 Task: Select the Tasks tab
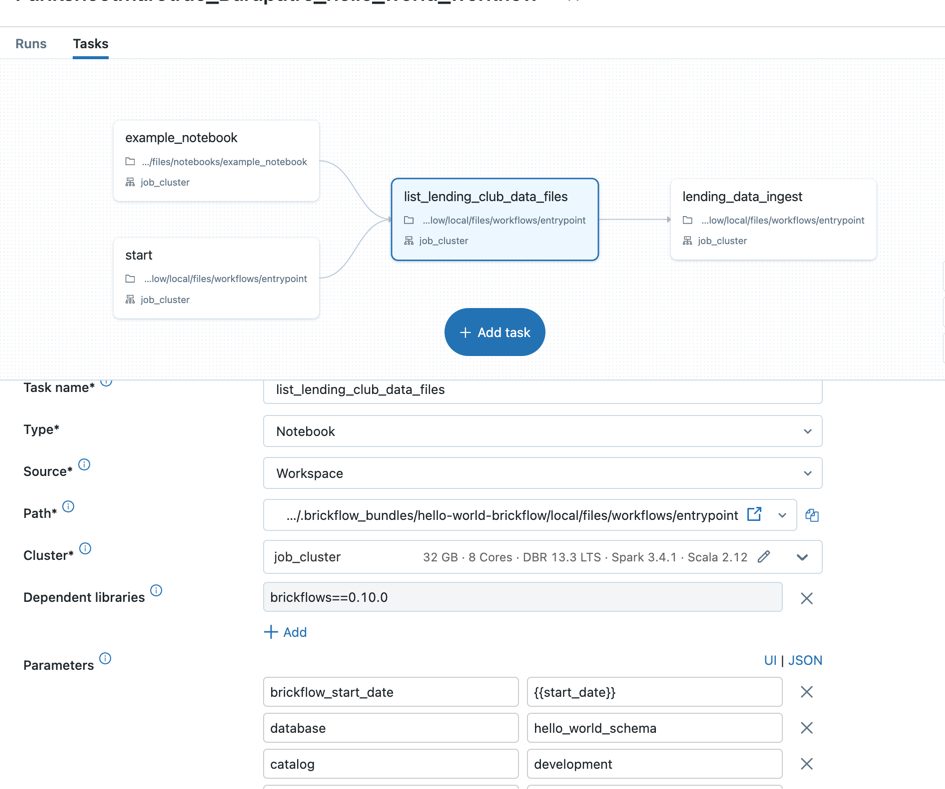(x=90, y=44)
